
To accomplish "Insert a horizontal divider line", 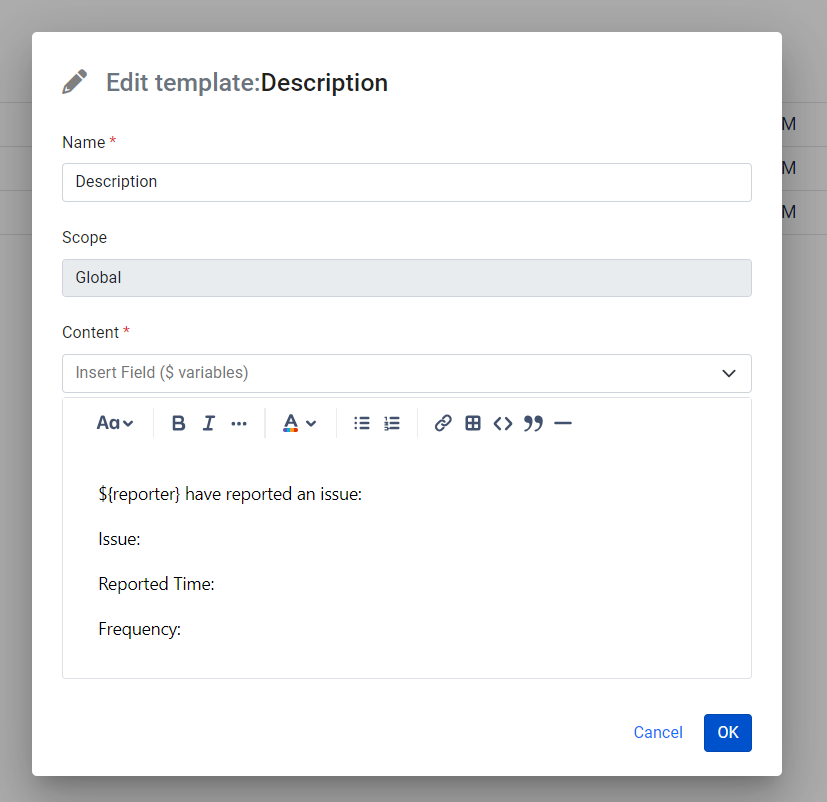I will 563,423.
